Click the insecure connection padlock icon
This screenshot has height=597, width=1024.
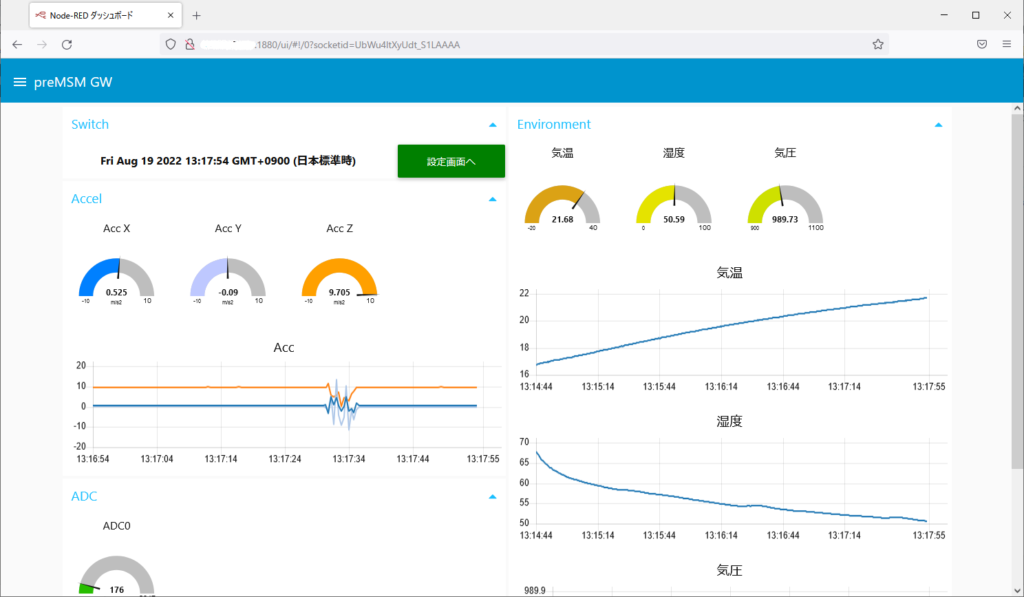tap(188, 45)
